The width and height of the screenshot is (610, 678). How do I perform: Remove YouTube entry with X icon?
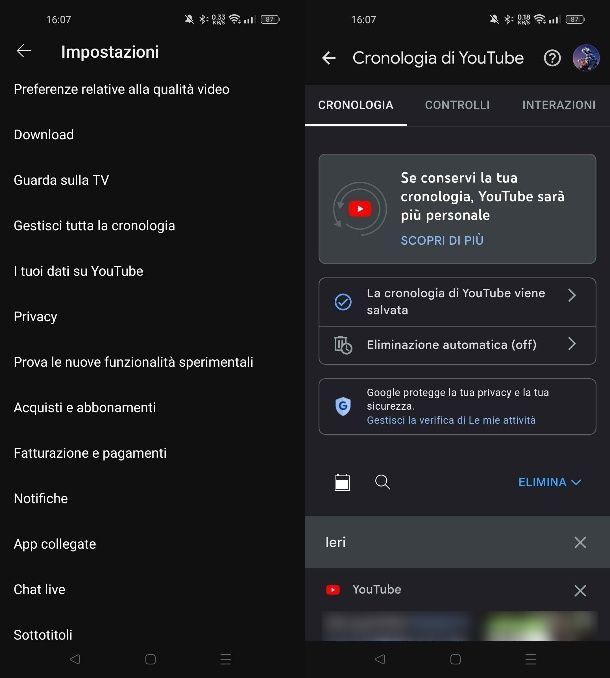click(580, 590)
